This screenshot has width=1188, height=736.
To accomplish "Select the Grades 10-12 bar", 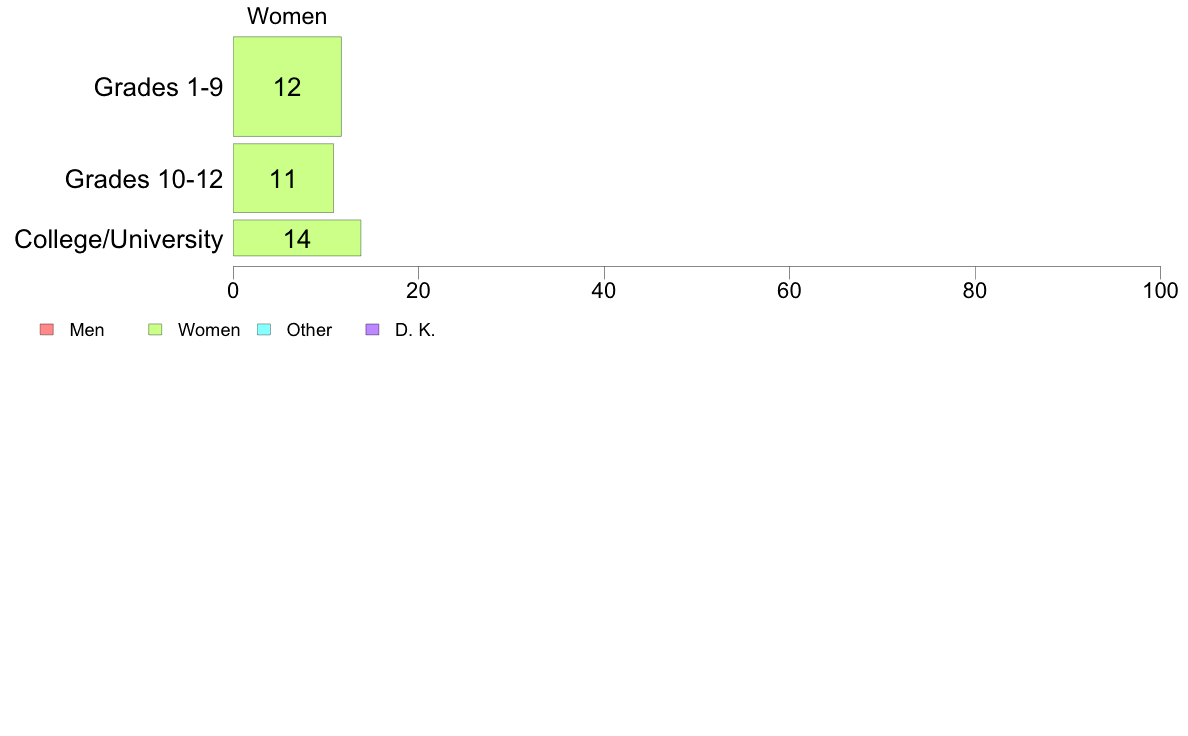I will point(283,178).
